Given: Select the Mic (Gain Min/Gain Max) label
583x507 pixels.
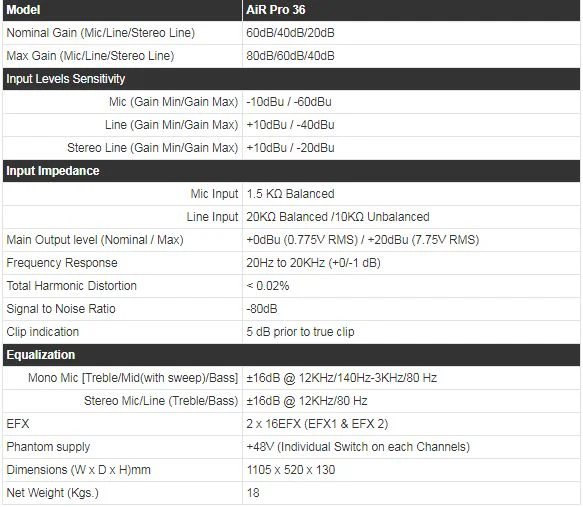Looking at the screenshot, I should point(173,102).
